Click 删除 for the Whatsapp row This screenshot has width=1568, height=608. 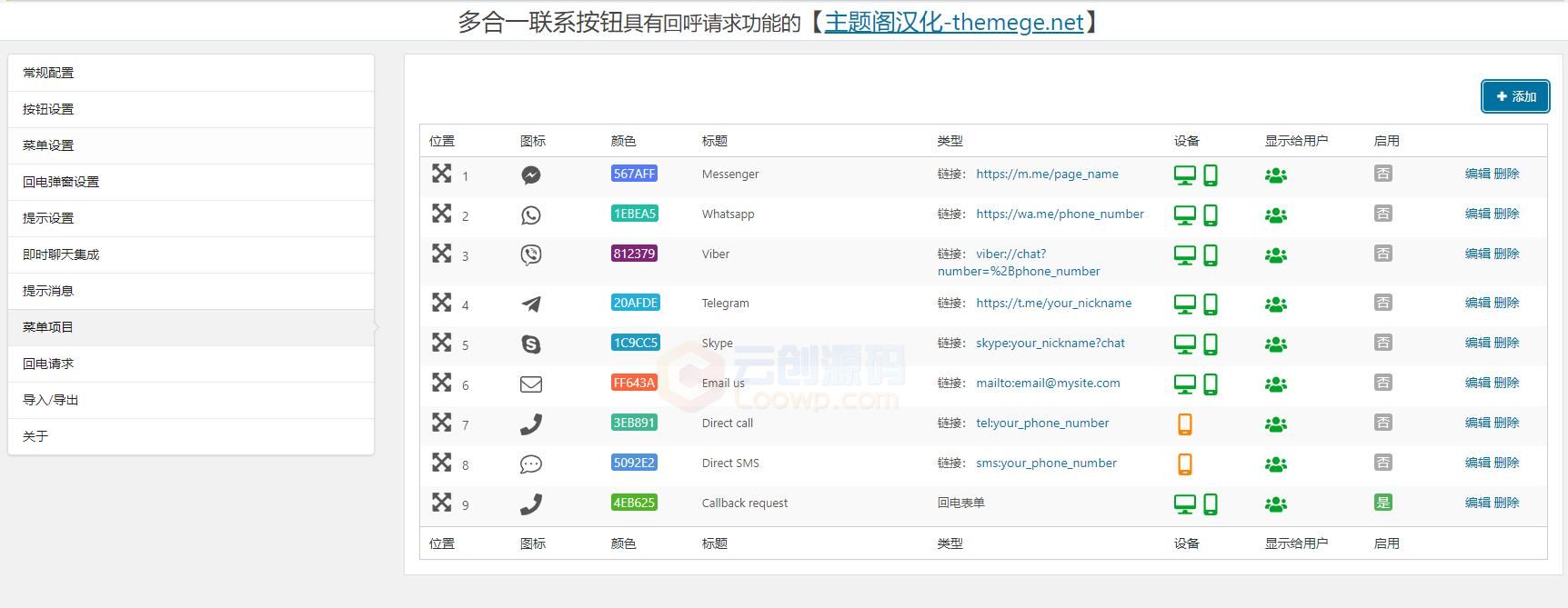click(1506, 214)
